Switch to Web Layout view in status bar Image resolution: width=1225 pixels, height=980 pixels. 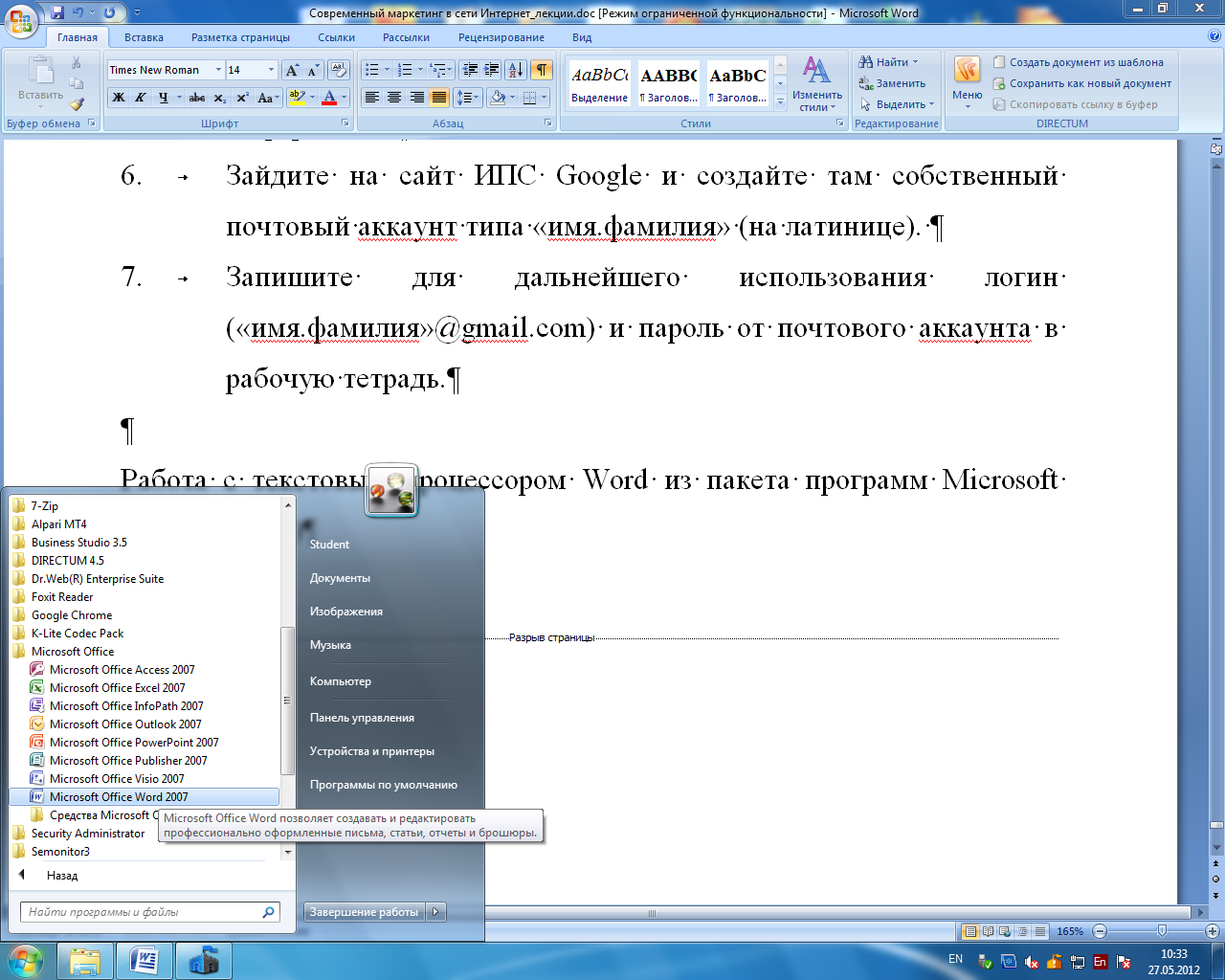pos(1005,931)
